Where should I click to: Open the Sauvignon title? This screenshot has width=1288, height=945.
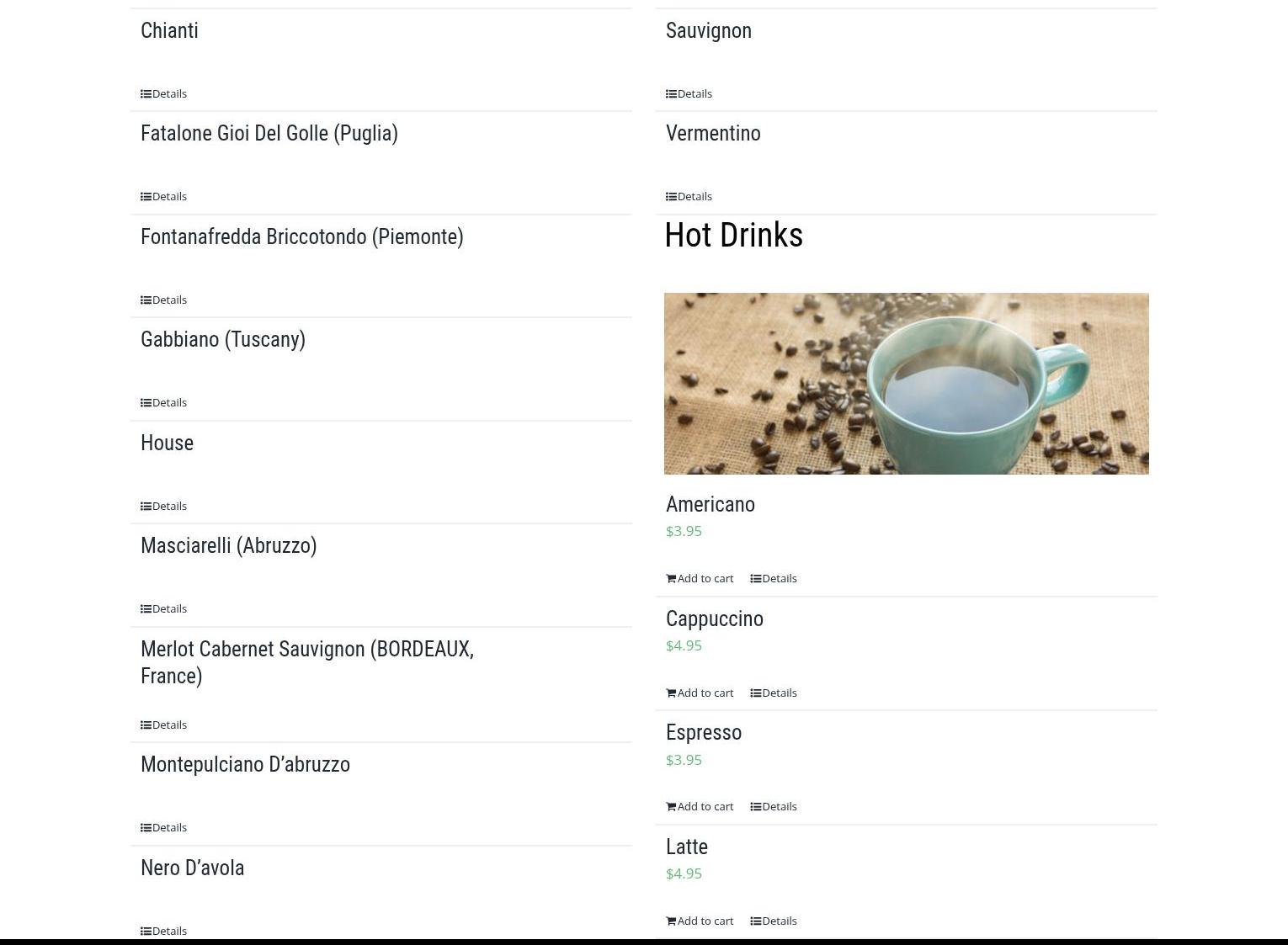[x=709, y=31]
